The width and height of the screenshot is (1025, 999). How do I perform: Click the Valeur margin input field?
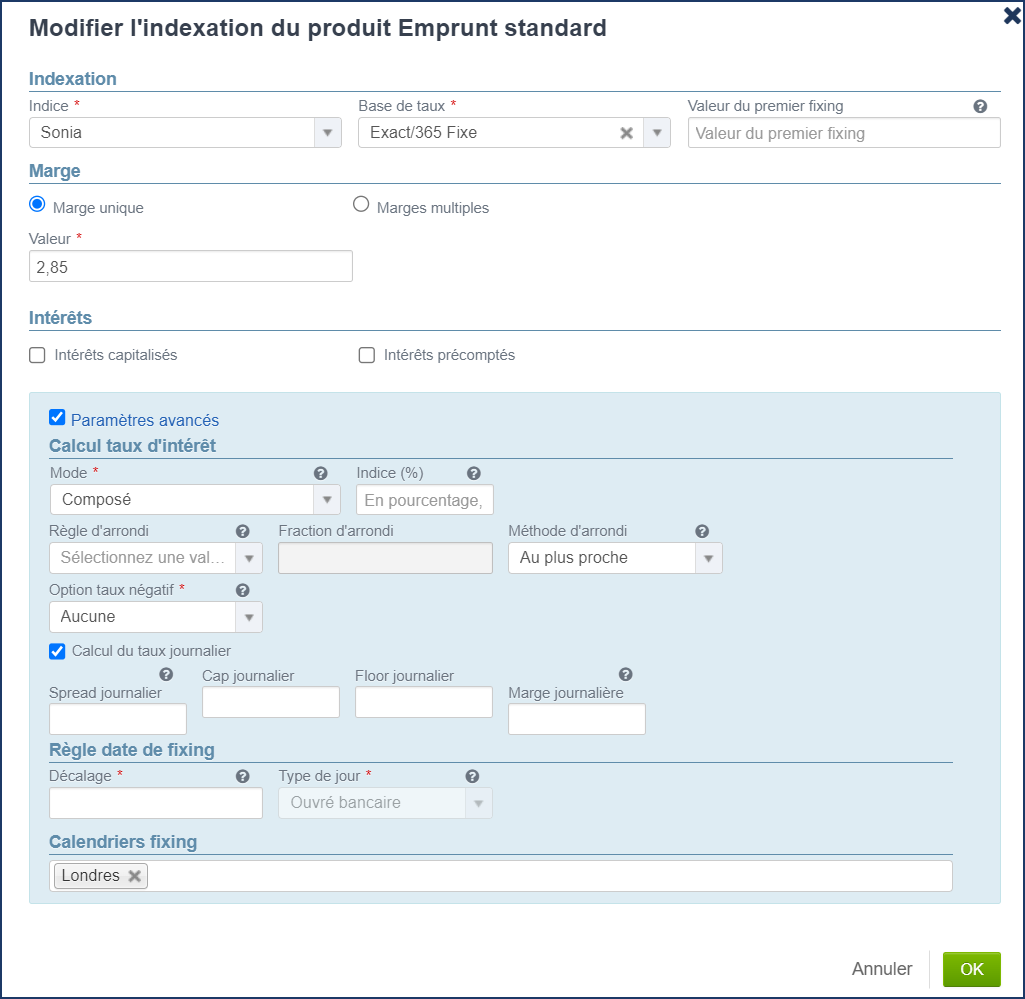point(191,266)
